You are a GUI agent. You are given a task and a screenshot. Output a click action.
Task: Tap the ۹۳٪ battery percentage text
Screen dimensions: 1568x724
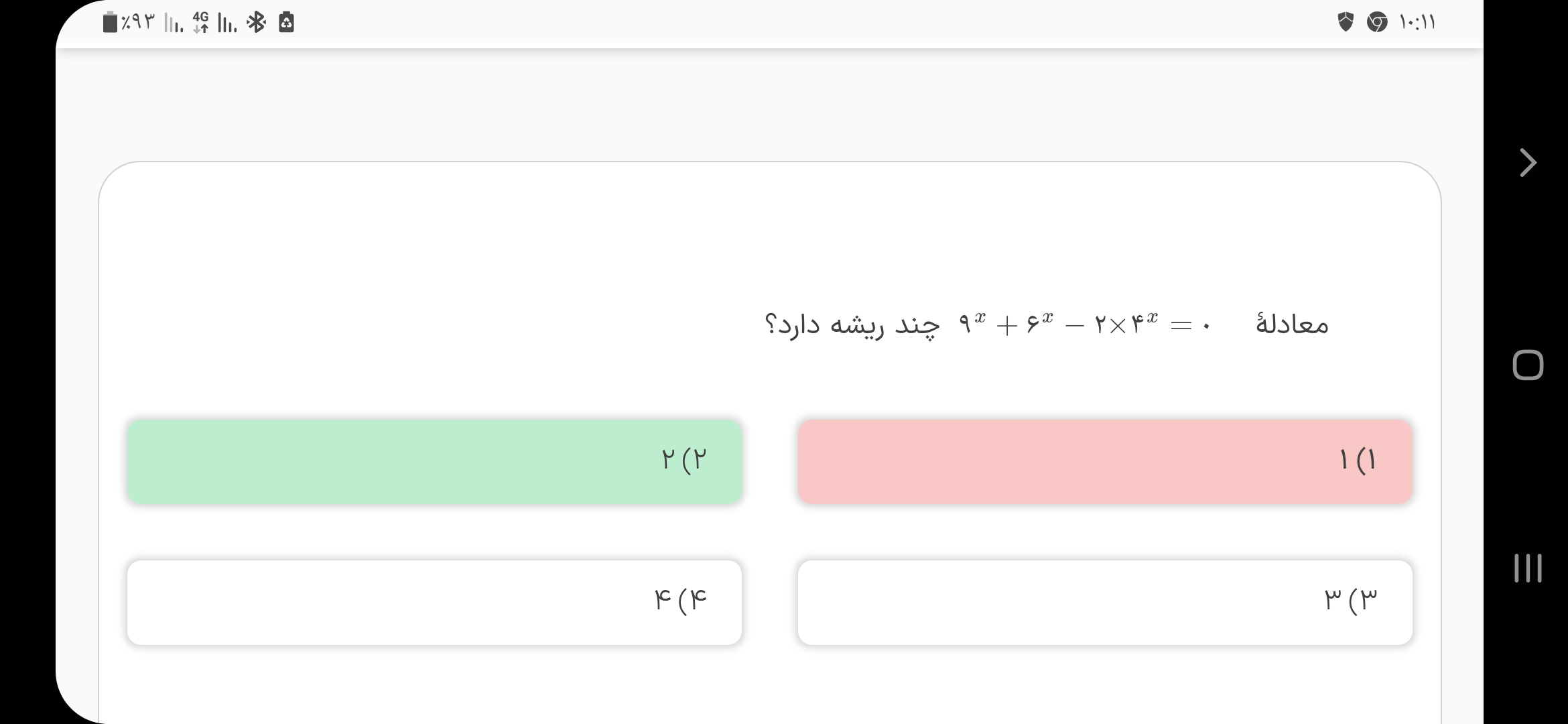click(139, 23)
